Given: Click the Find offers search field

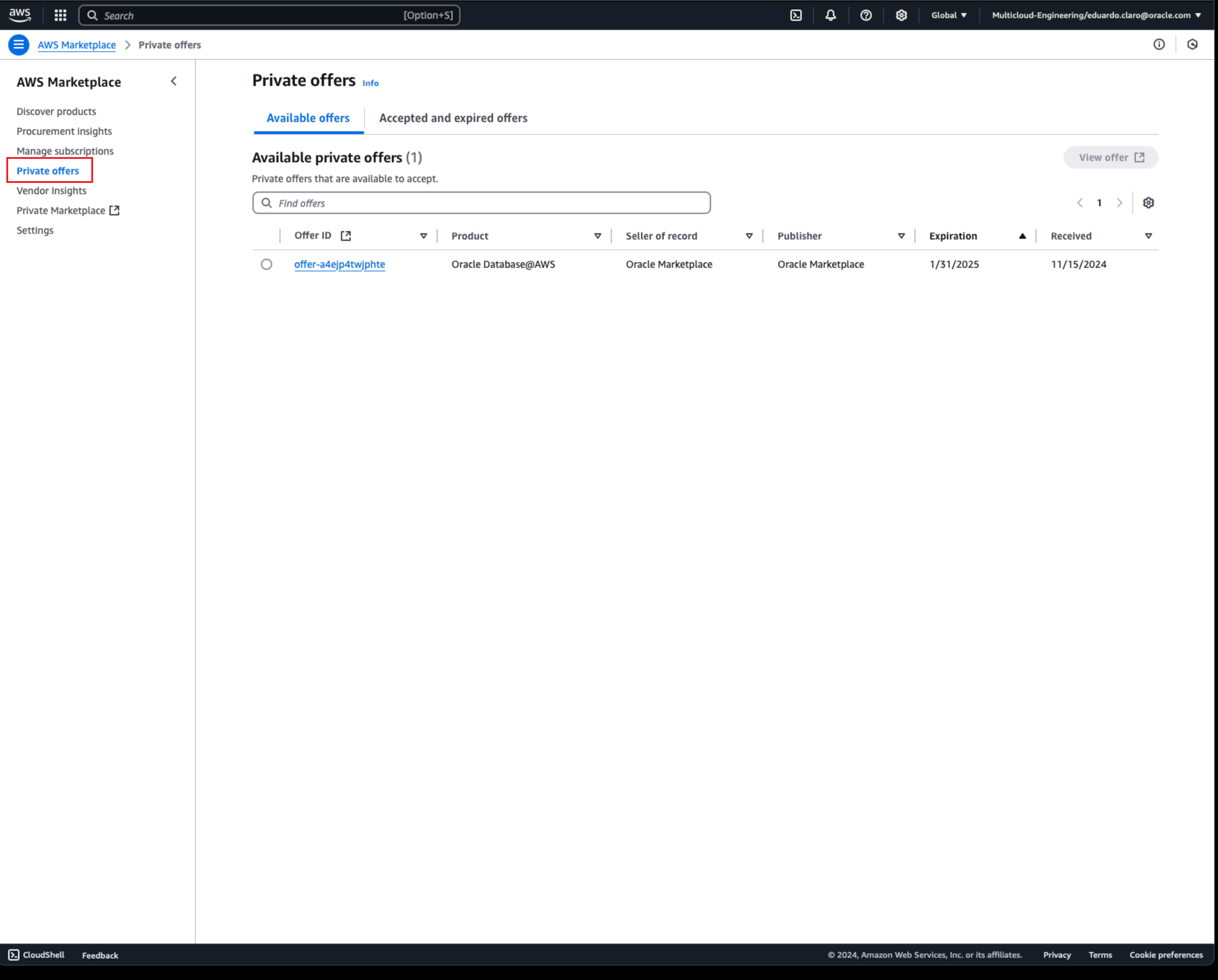Looking at the screenshot, I should [x=481, y=203].
